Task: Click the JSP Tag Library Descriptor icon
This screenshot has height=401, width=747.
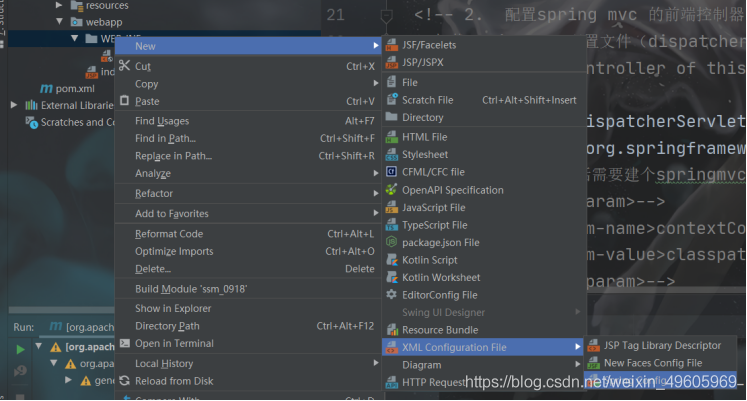Action: pyautogui.click(x=594, y=345)
